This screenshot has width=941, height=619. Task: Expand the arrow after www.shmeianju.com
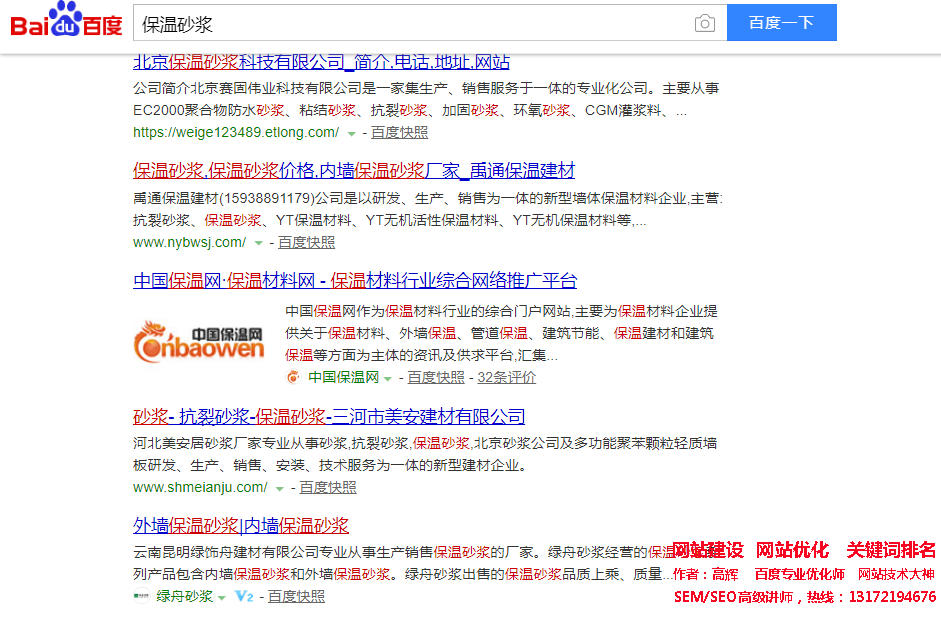(x=280, y=488)
